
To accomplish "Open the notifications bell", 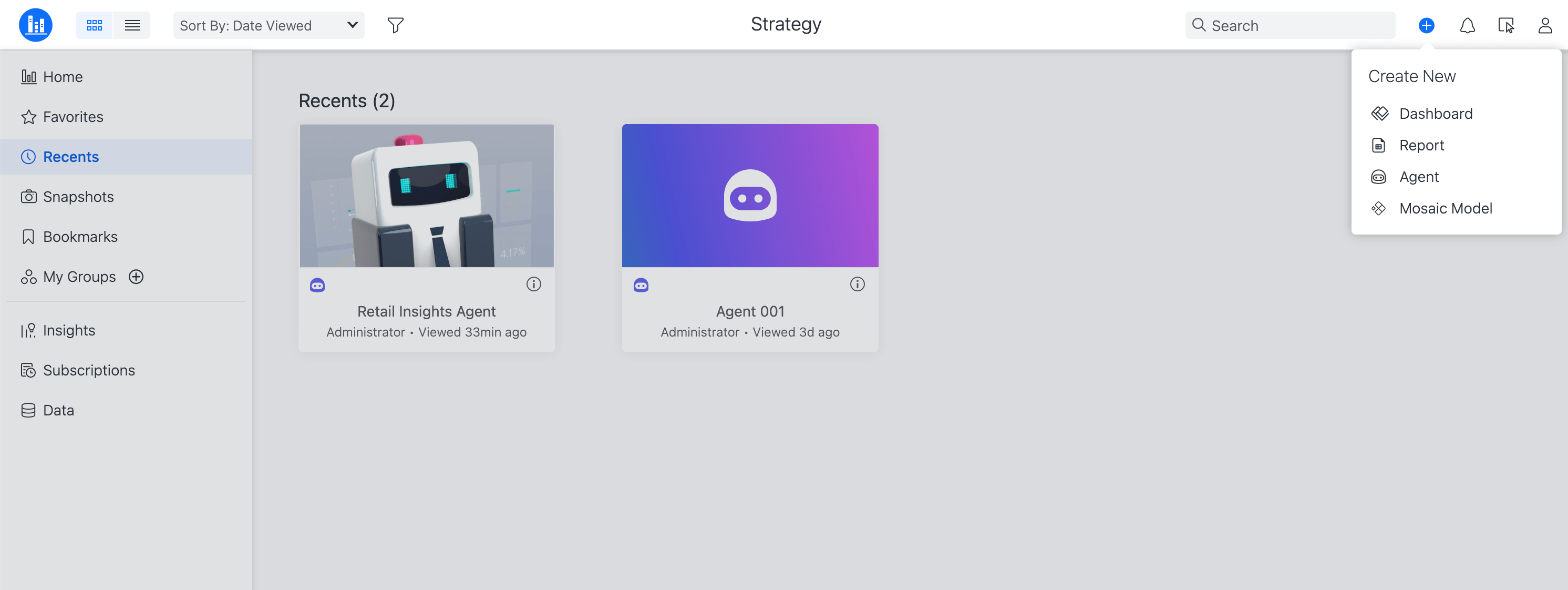I will (x=1467, y=25).
